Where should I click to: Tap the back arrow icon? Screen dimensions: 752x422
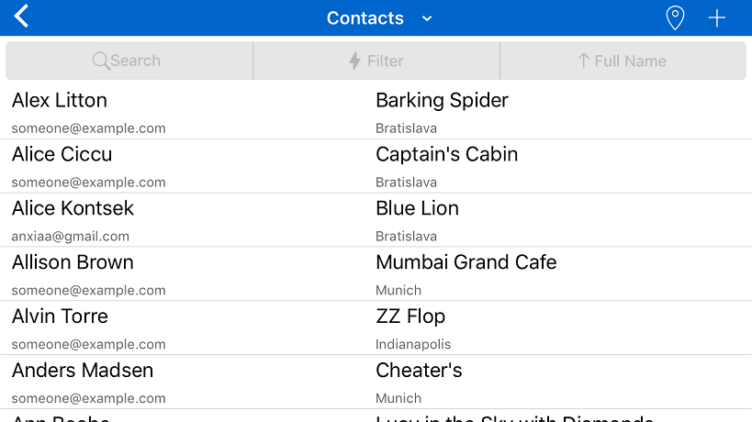coord(22,17)
